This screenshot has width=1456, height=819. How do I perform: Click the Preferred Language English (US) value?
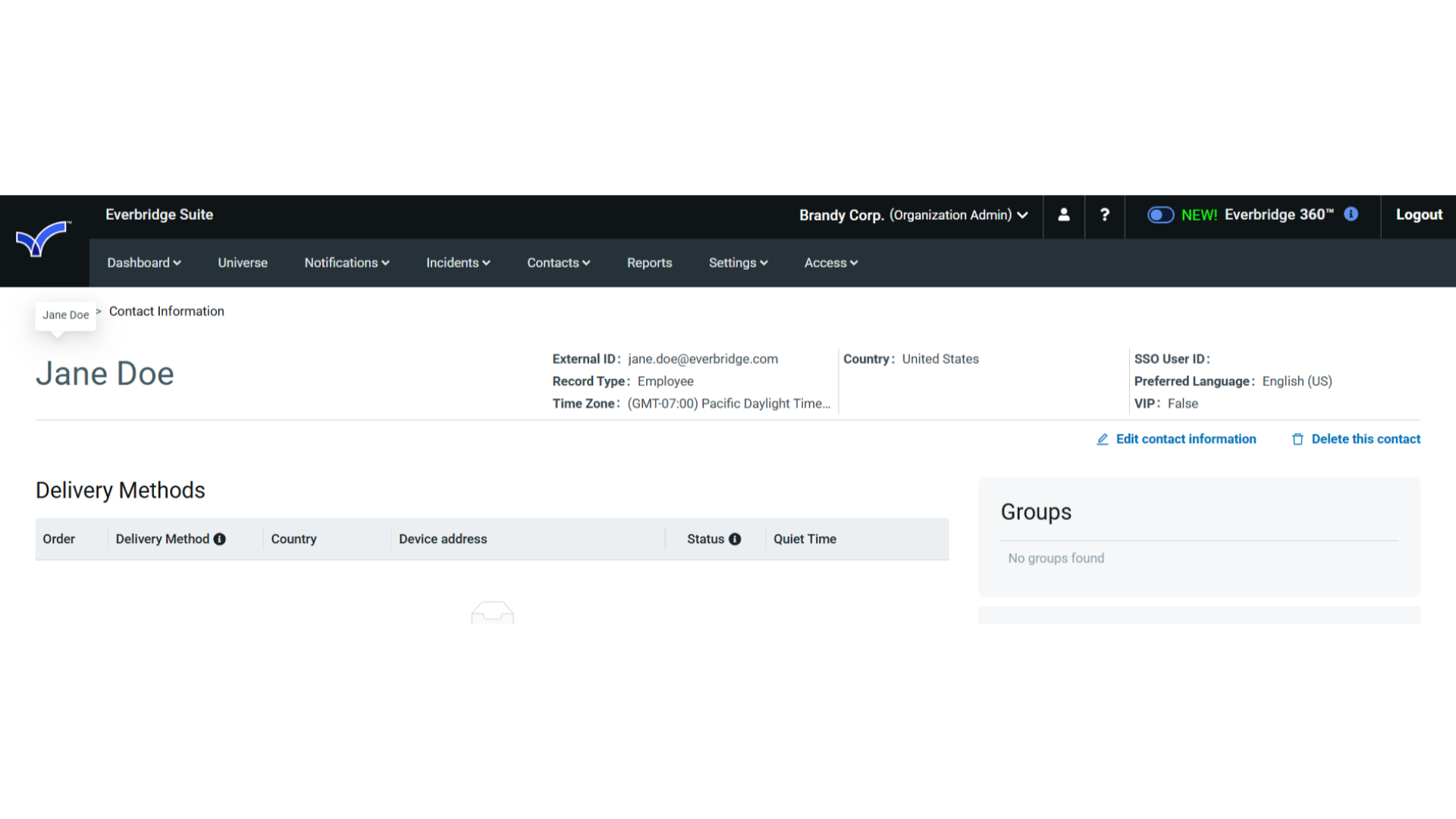(x=1297, y=381)
